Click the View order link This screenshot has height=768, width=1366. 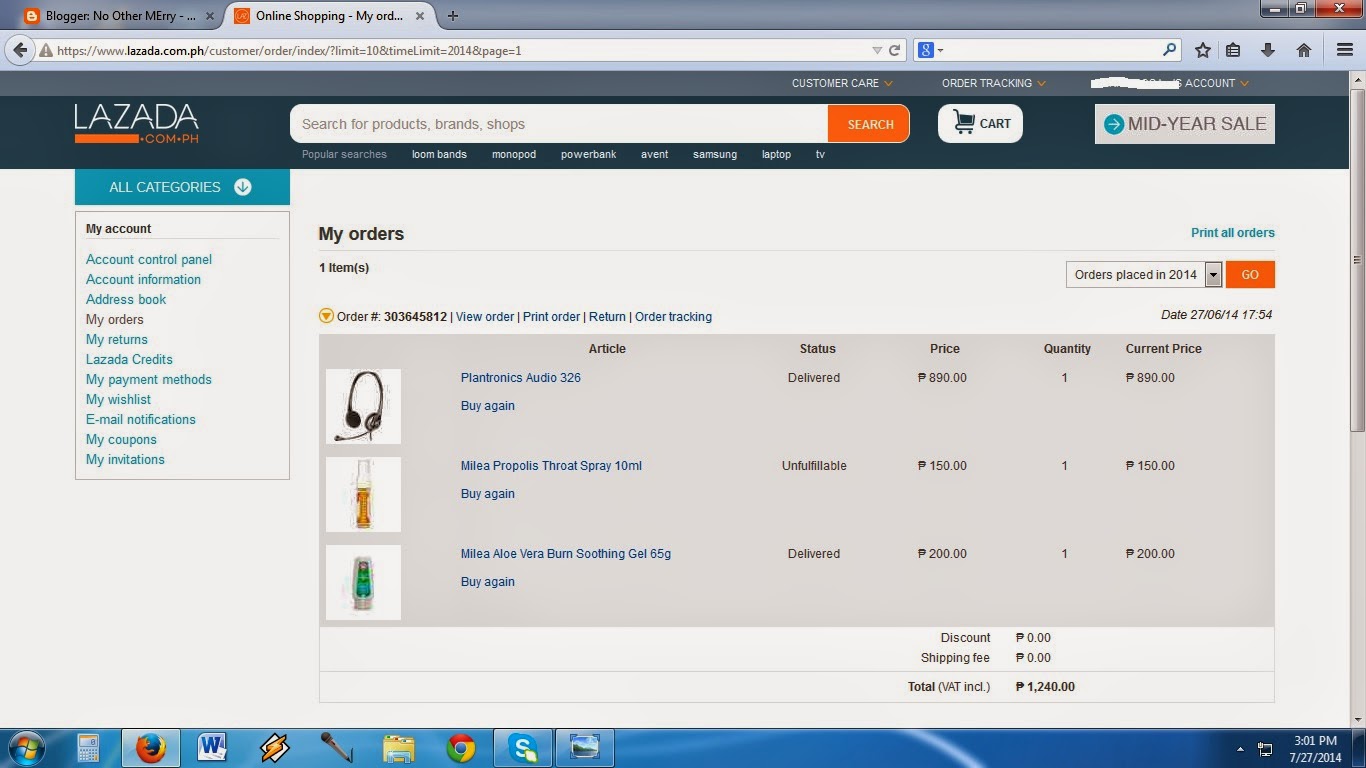pyautogui.click(x=485, y=317)
